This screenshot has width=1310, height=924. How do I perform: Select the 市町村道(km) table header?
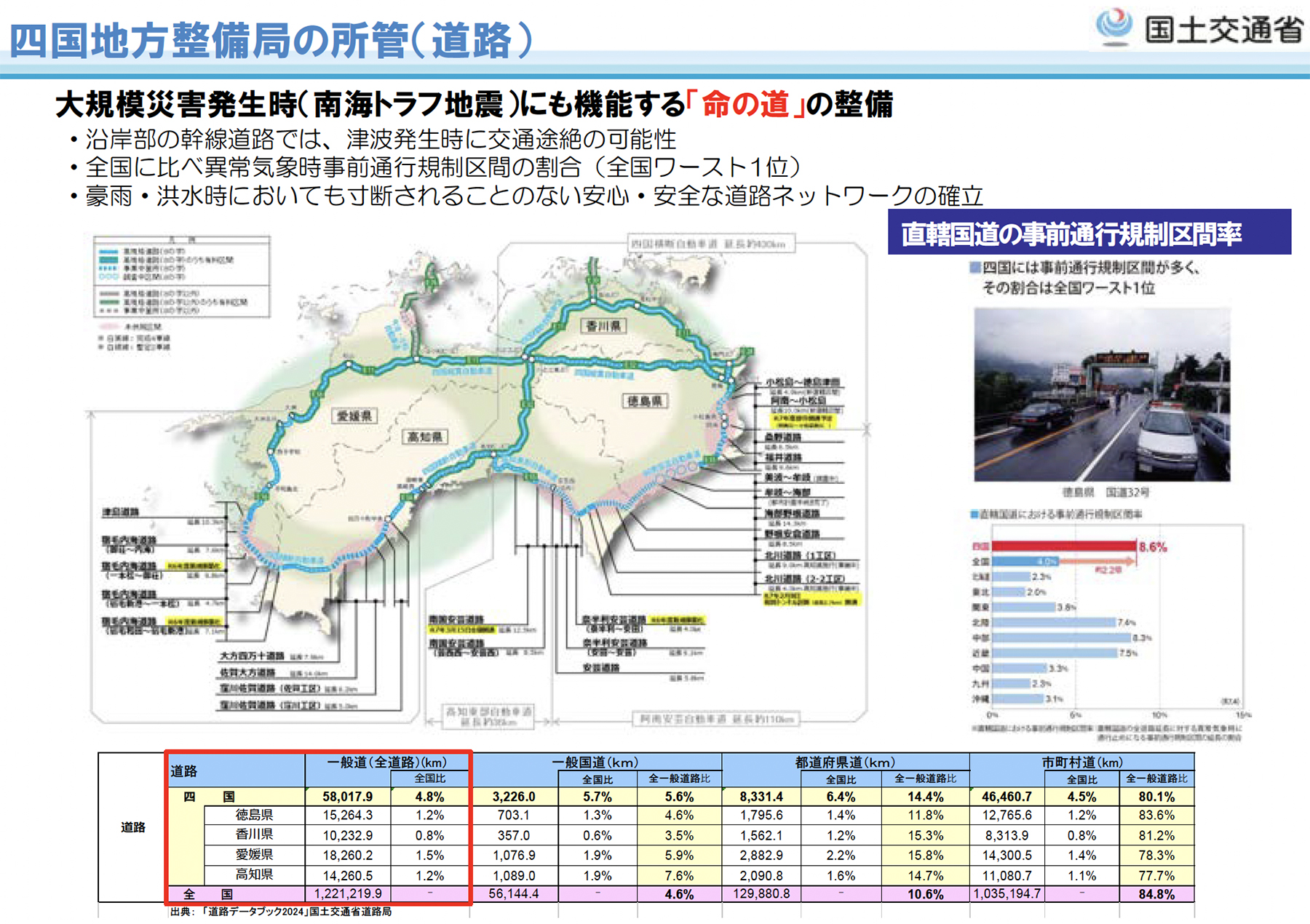pos(1081,762)
